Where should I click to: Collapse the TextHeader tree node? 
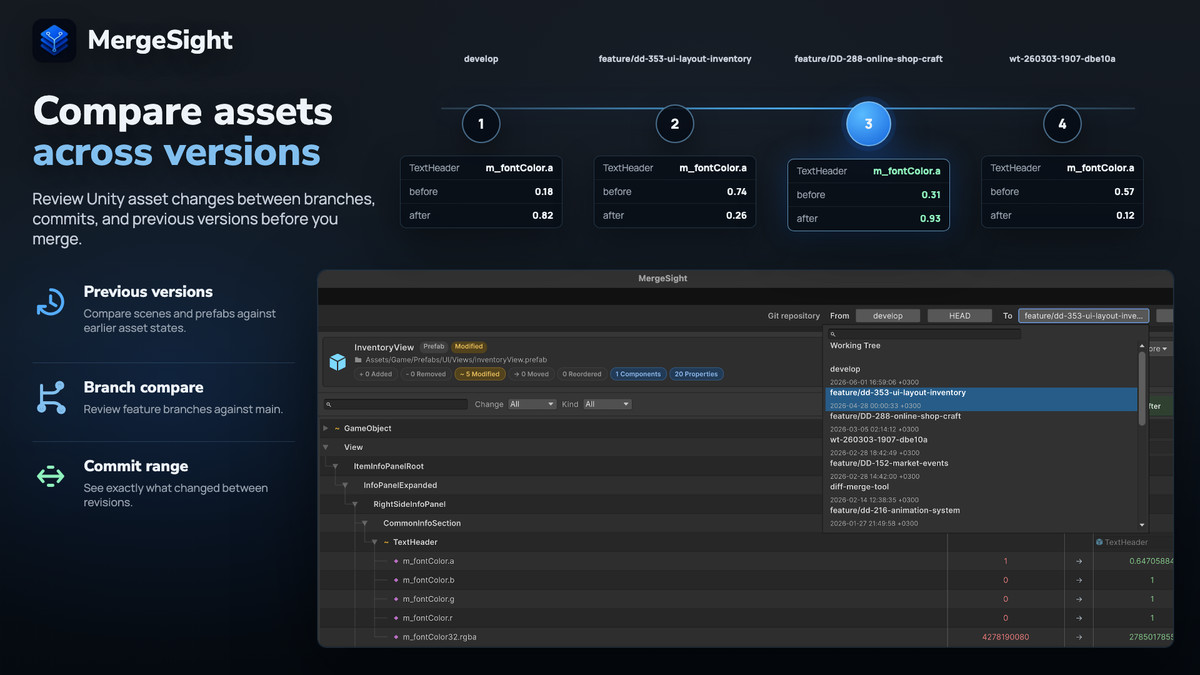pos(375,542)
